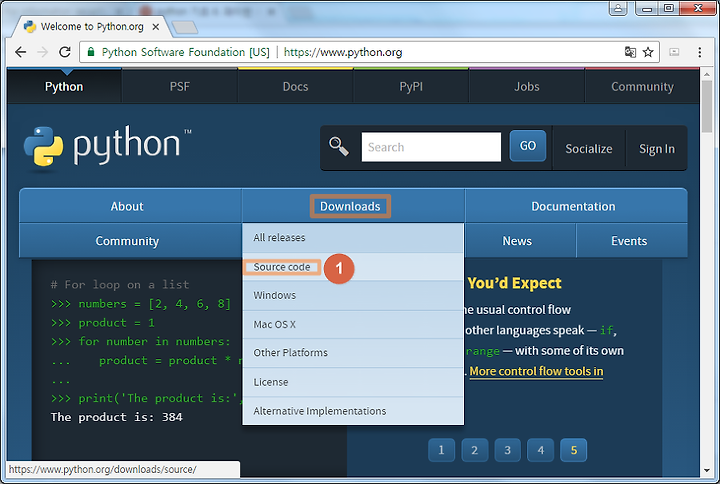The image size is (720, 484).
Task: Close the Welcome to Python.org tab
Action: click(156, 27)
